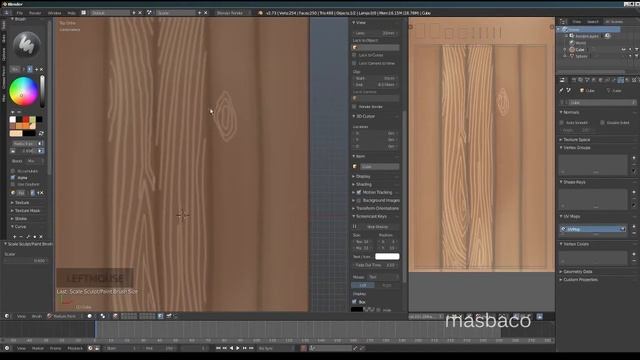Select Left mouse position button
This screenshot has height=360, width=640.
click(362, 285)
